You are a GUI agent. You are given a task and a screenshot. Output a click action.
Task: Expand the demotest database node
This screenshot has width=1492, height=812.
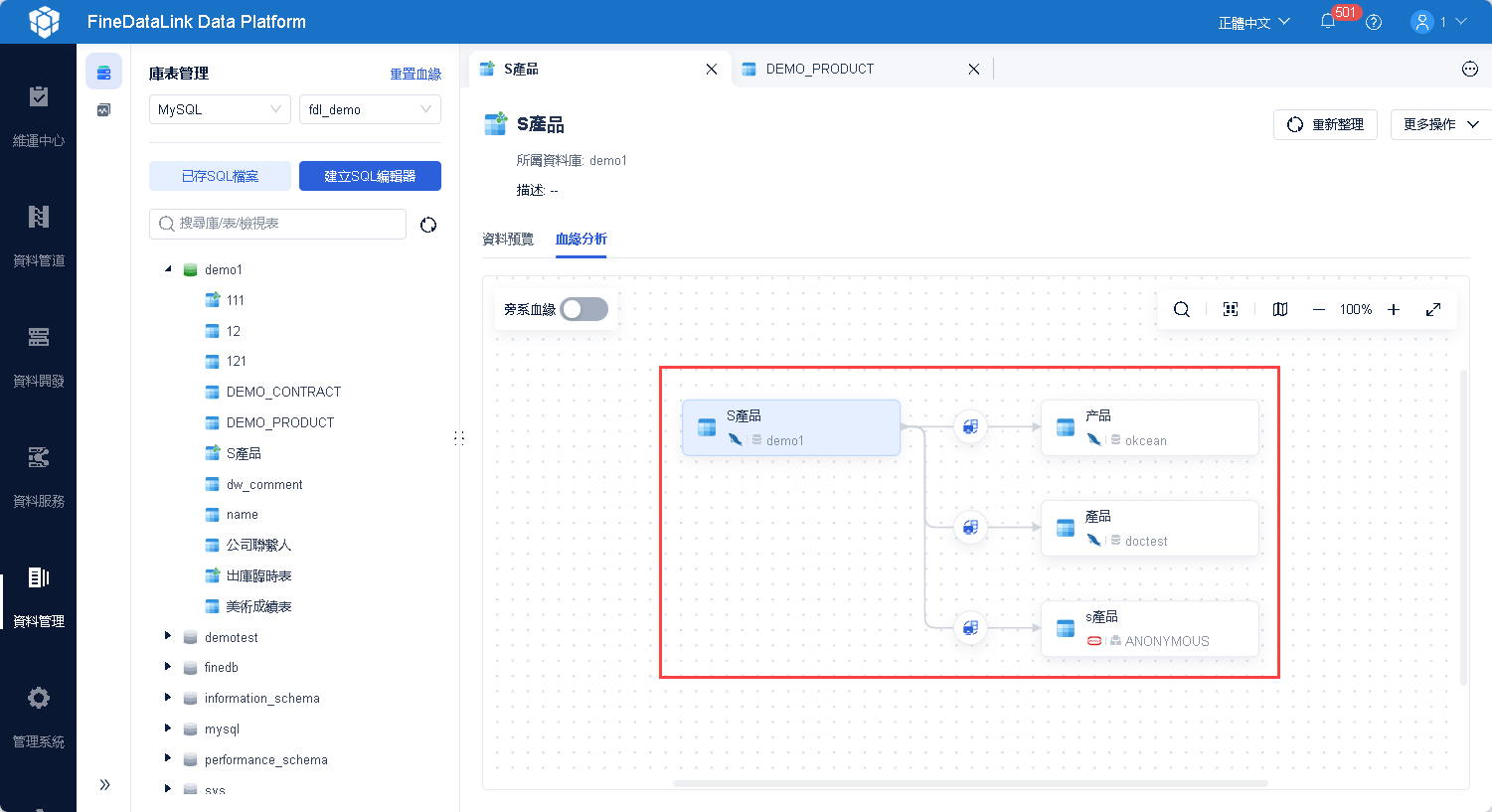[x=168, y=636]
